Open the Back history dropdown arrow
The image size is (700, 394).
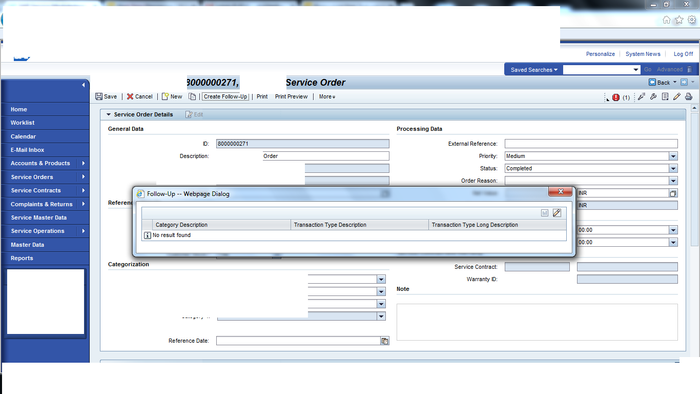tap(675, 83)
